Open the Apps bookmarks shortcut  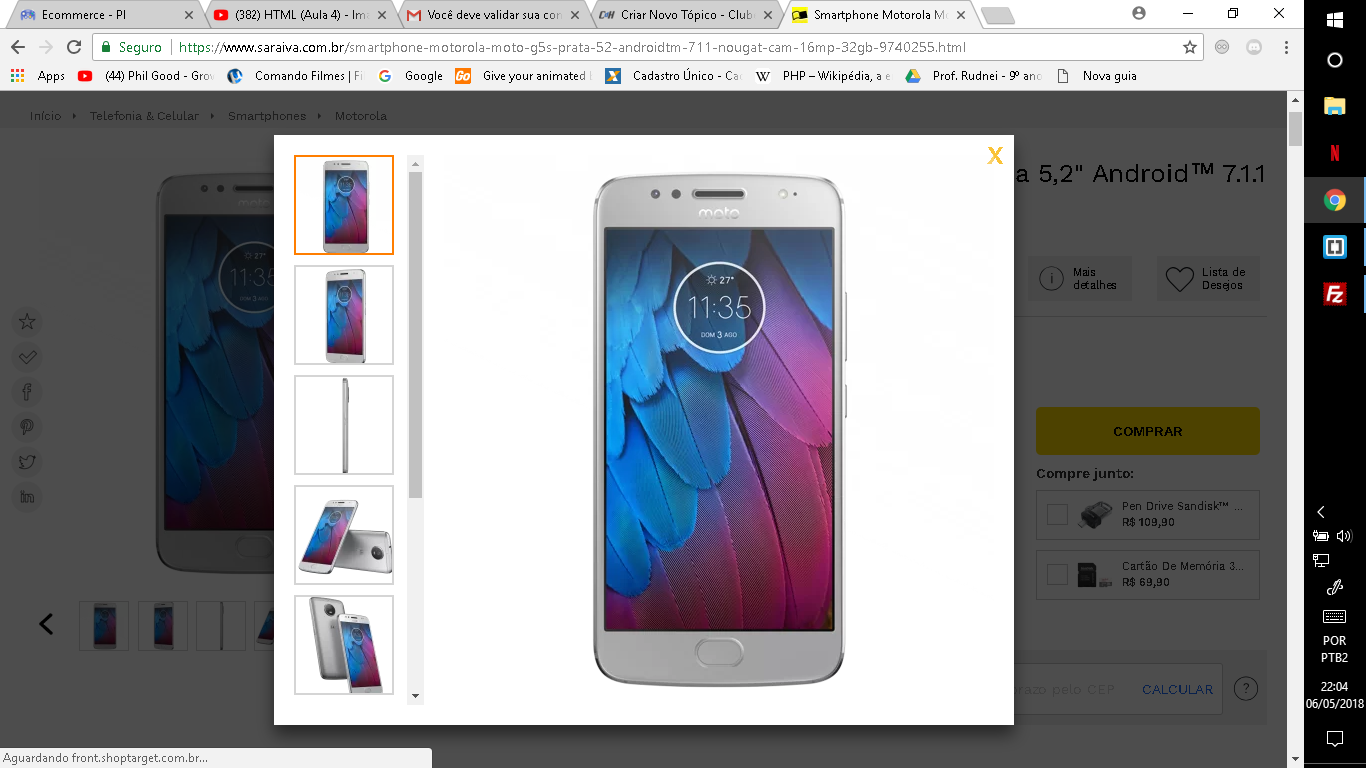37,76
